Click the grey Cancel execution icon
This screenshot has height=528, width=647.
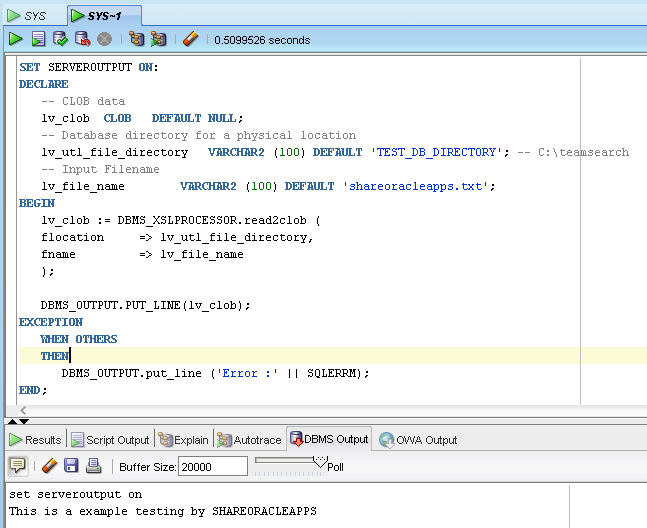click(104, 39)
